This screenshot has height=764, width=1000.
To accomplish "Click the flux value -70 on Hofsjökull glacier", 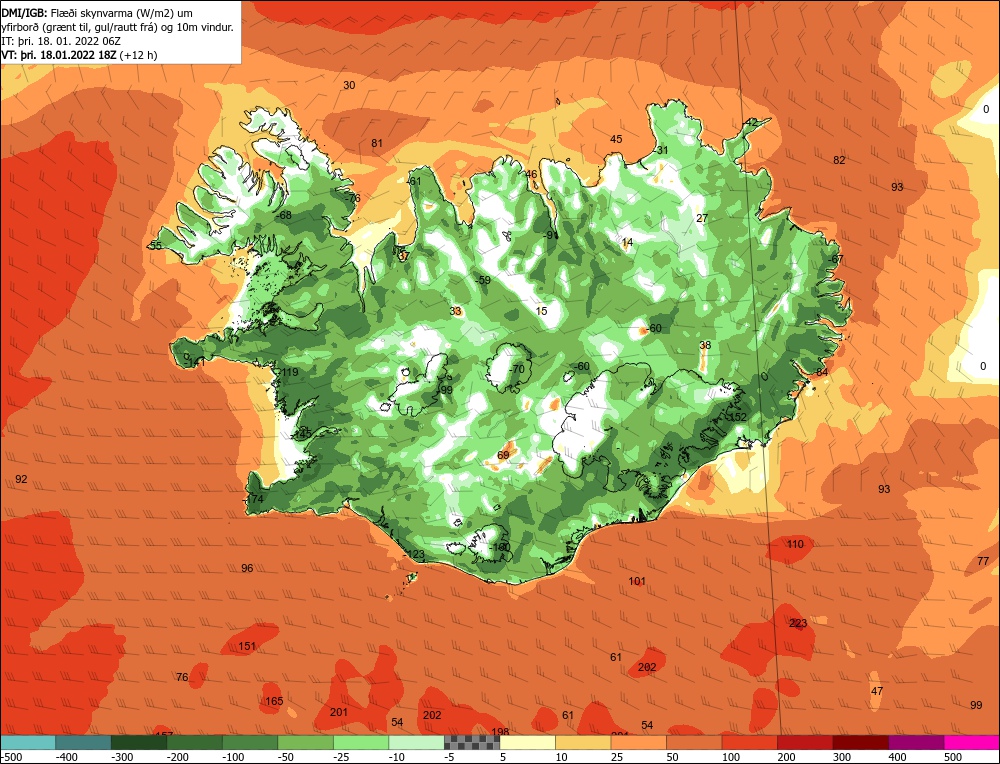I will 517,369.
